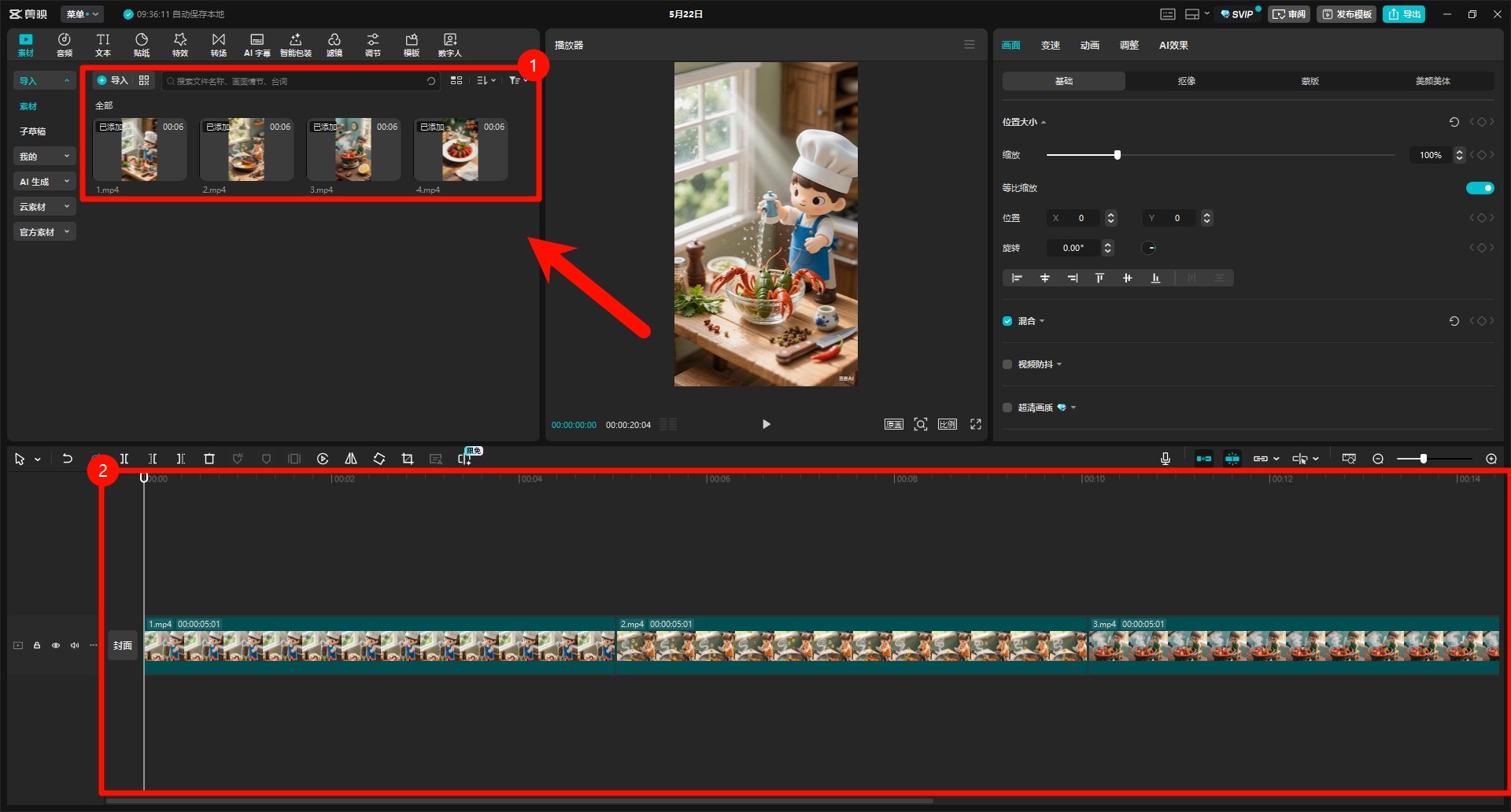Switch to the 变速 (Speed) tab
1511x812 pixels.
[1050, 46]
